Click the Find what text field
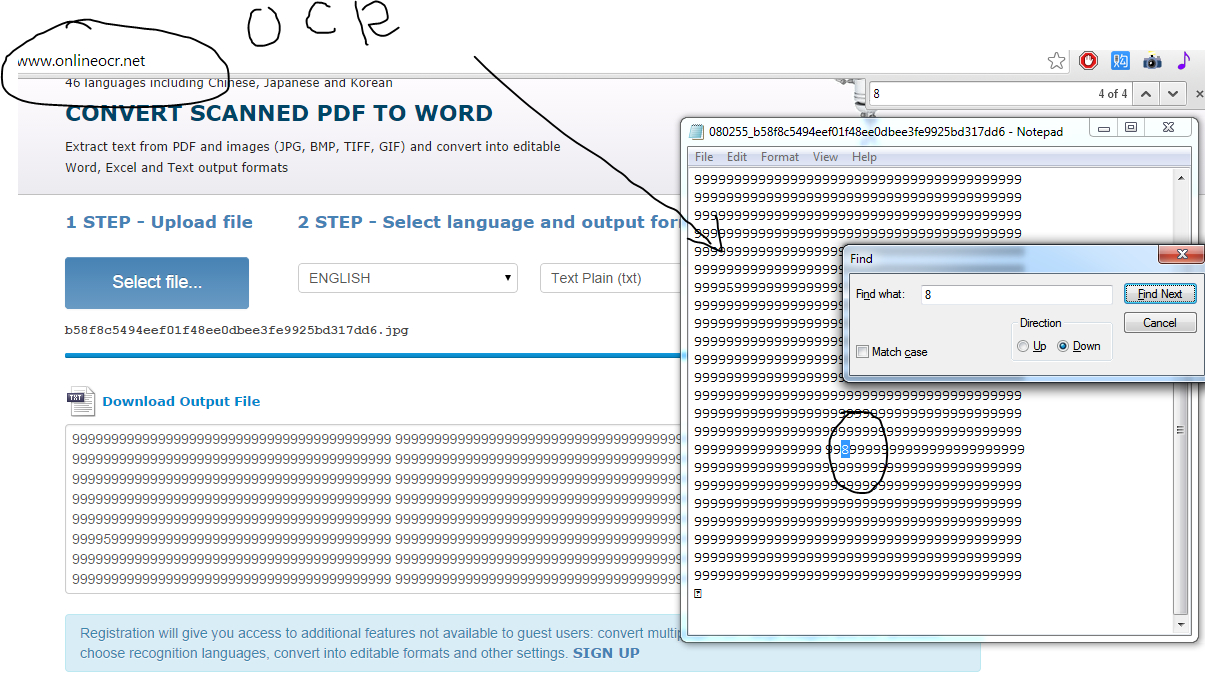This screenshot has height=680, width=1205. (x=1016, y=295)
